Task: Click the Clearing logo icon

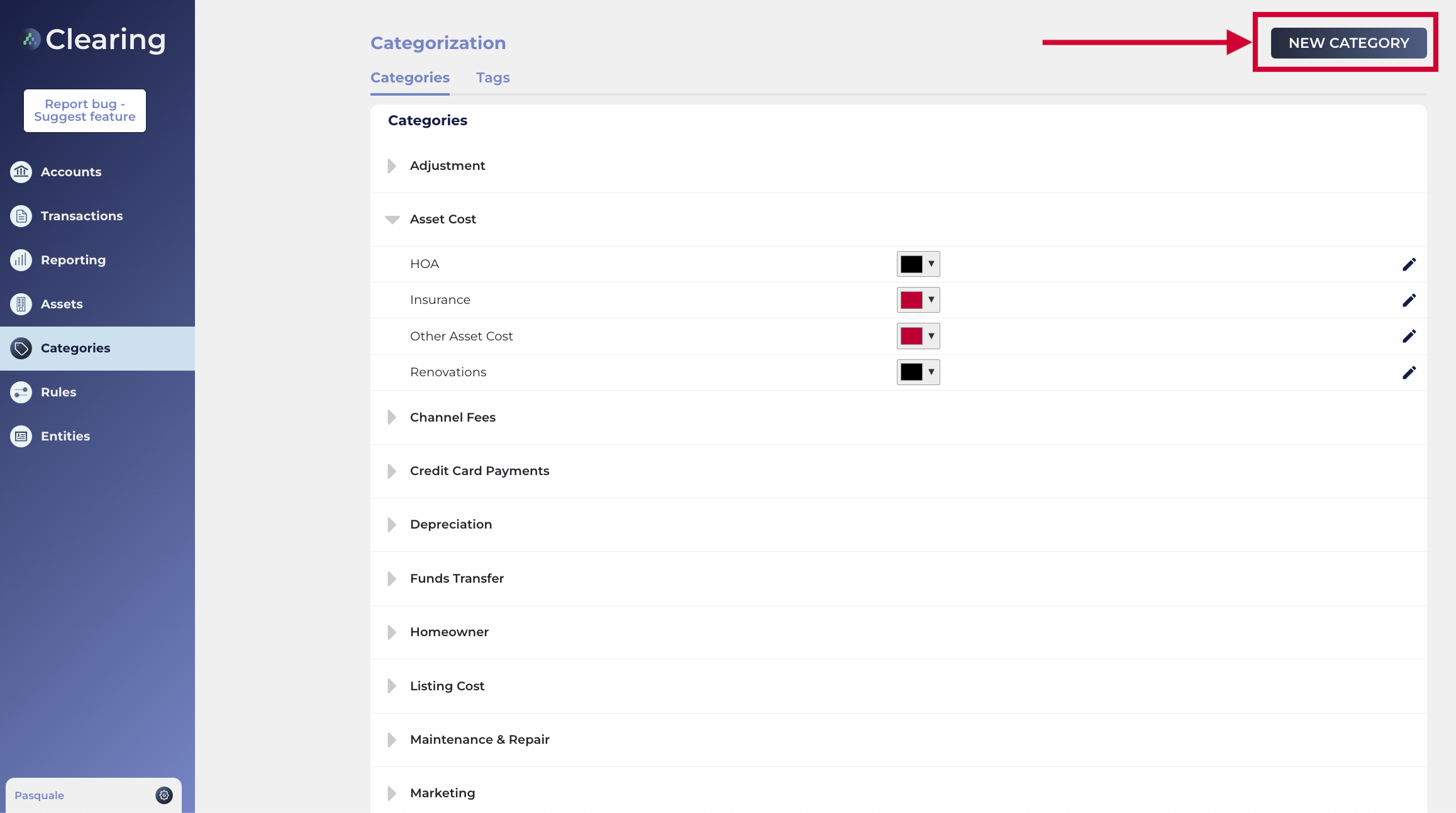Action: (x=30, y=40)
